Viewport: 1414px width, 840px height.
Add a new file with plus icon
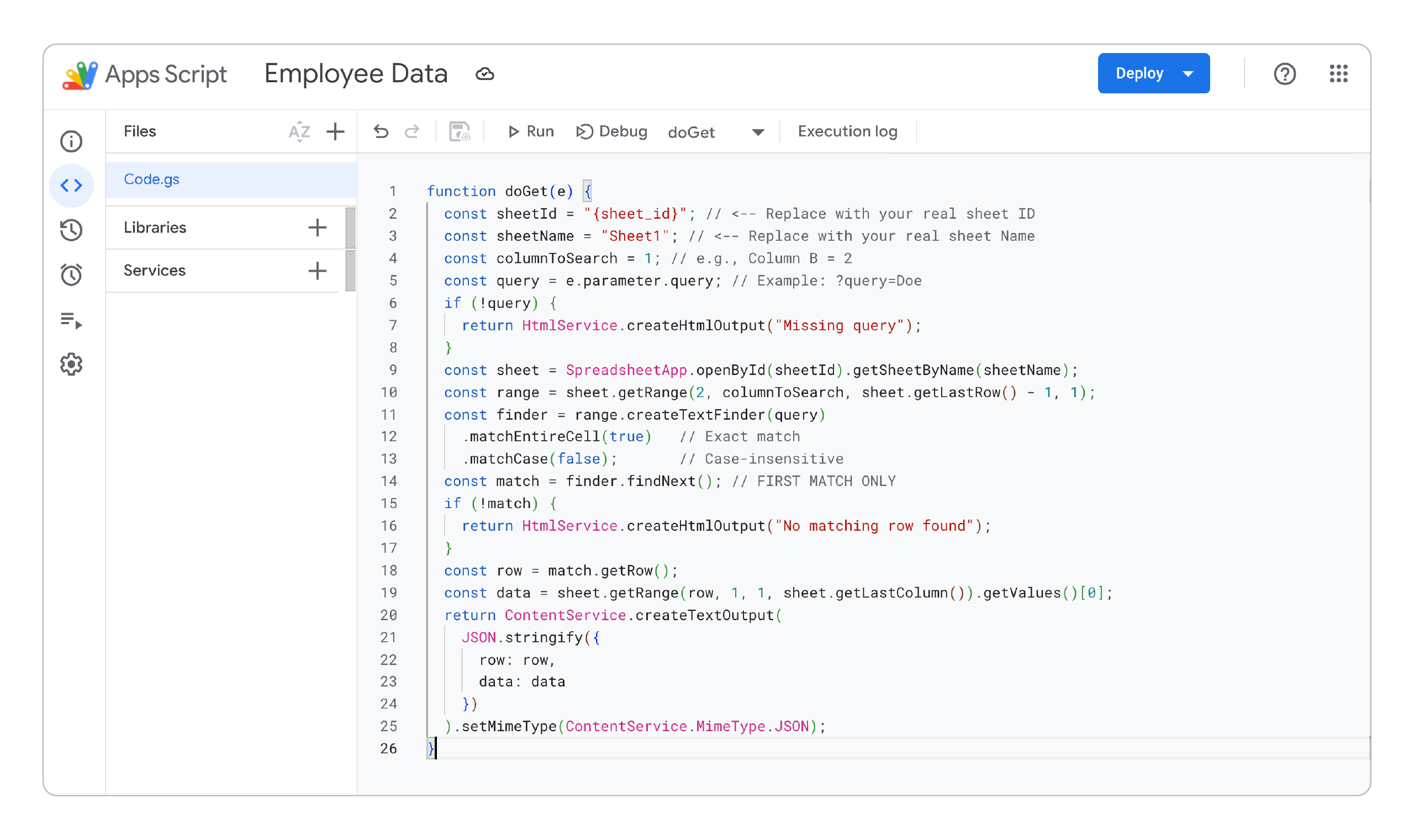336,132
